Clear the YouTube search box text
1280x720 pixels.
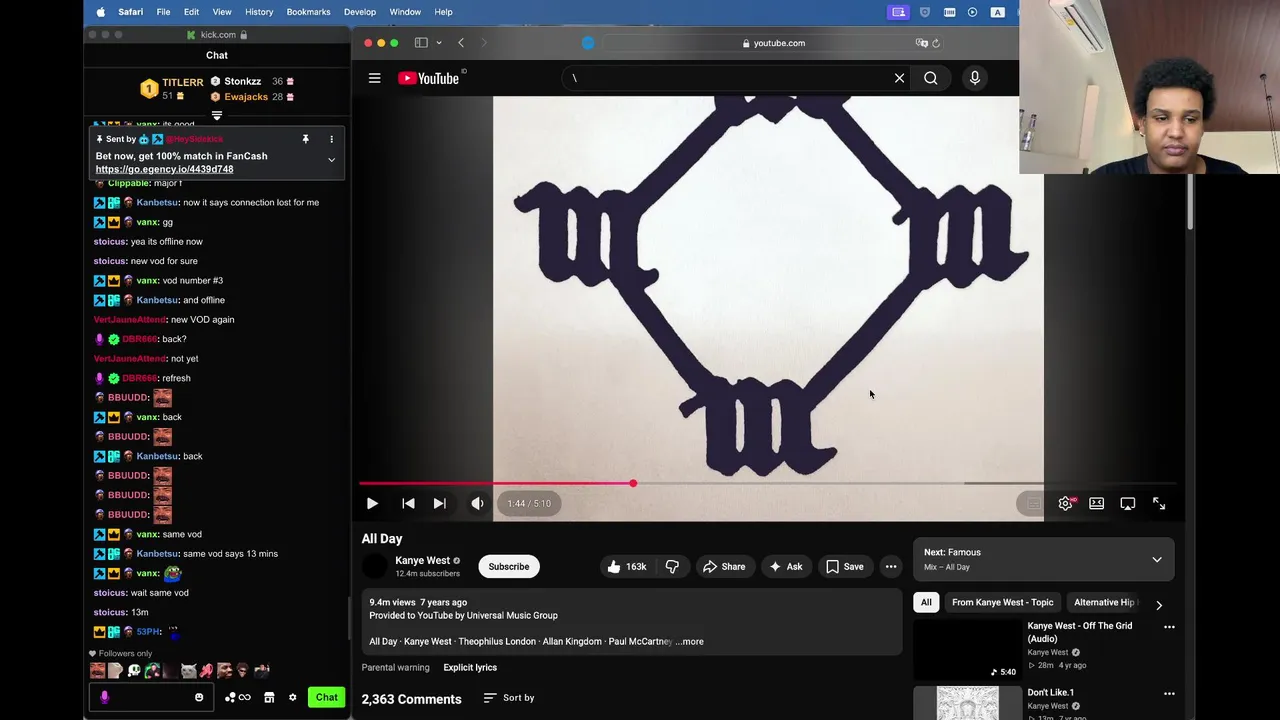click(x=899, y=78)
